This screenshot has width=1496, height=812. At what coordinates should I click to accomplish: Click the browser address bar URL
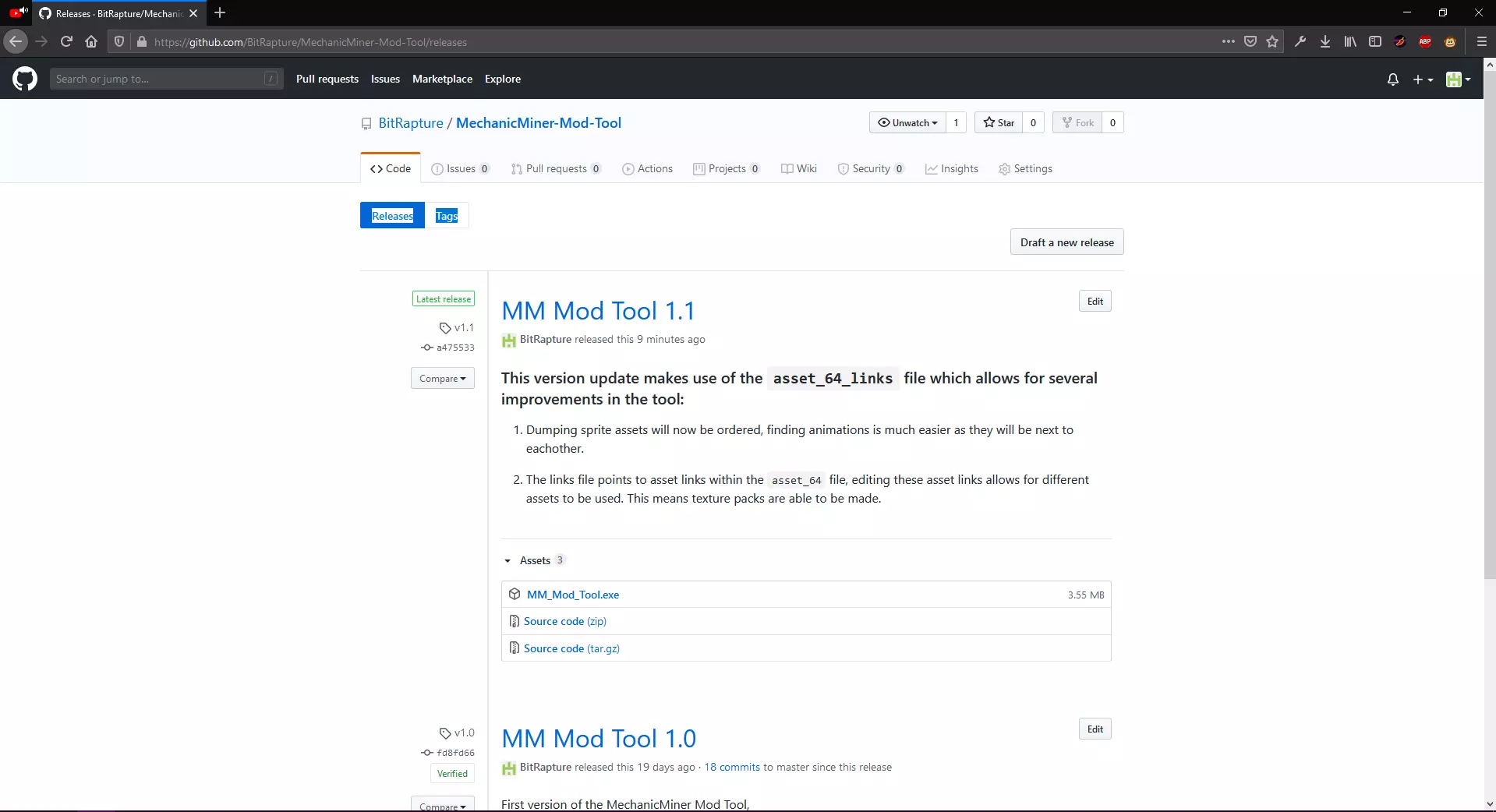310,42
